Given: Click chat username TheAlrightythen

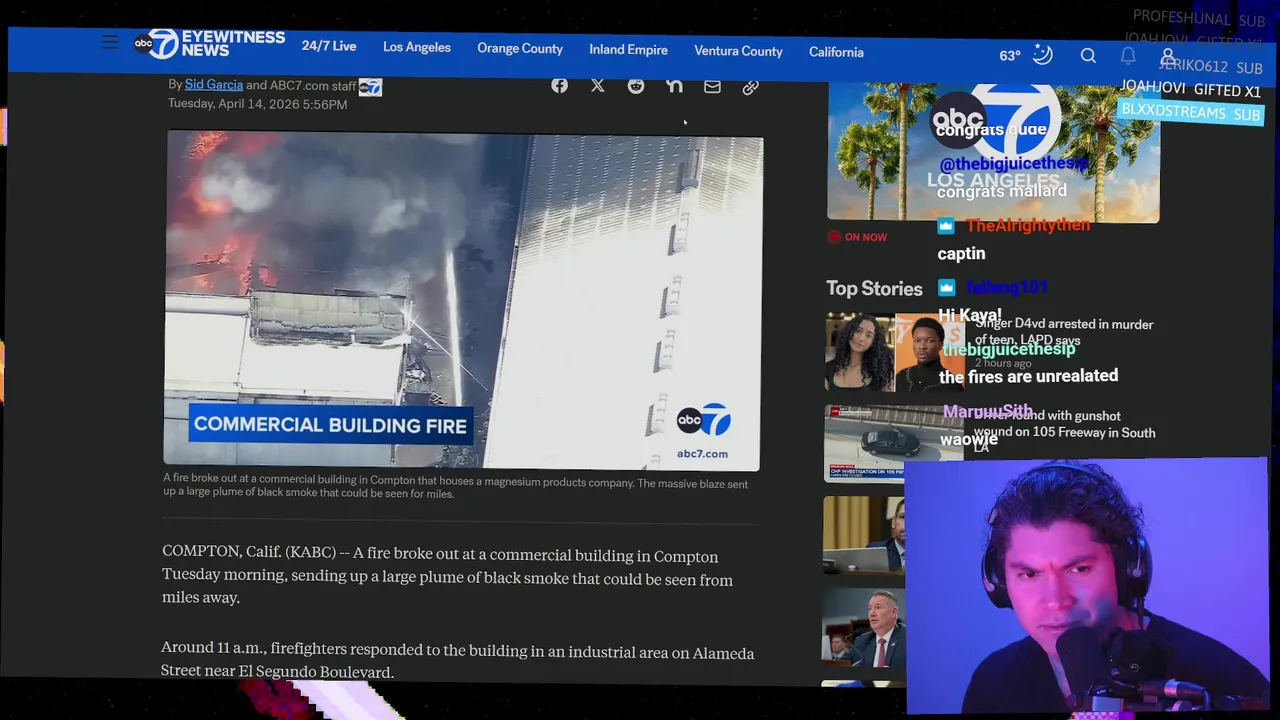Looking at the screenshot, I should click(1028, 225).
